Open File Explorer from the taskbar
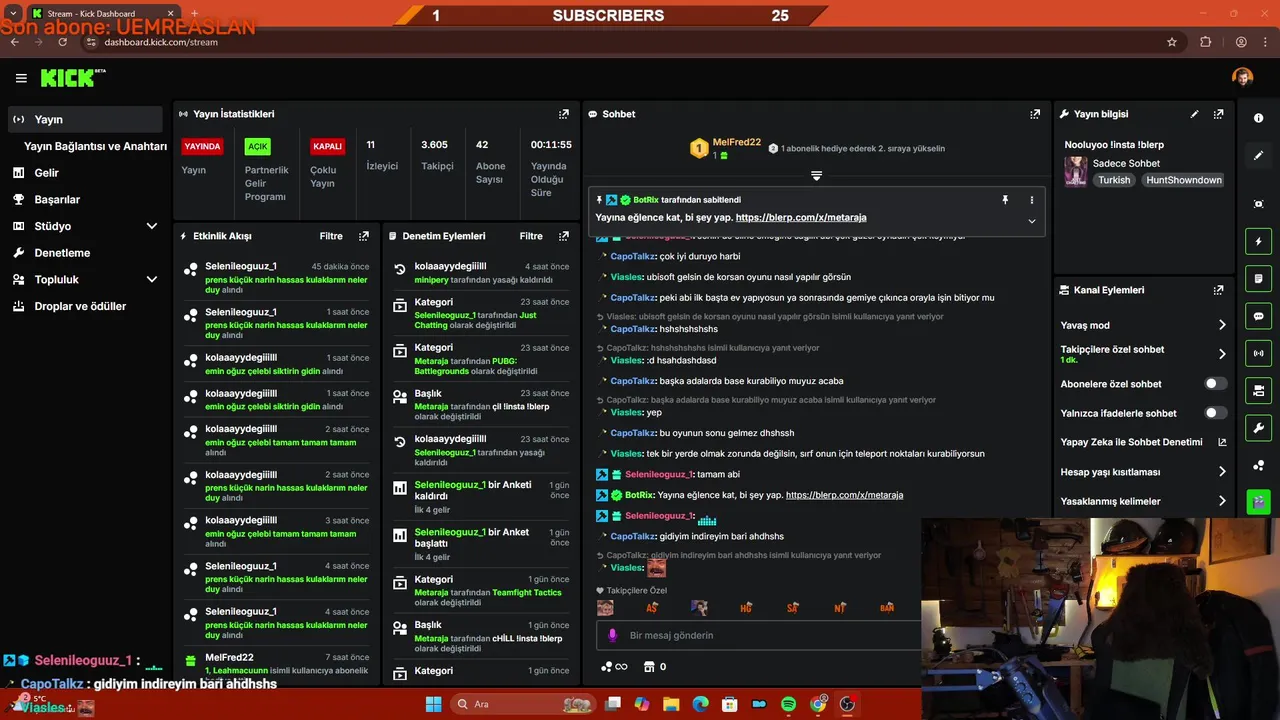 pos(671,704)
